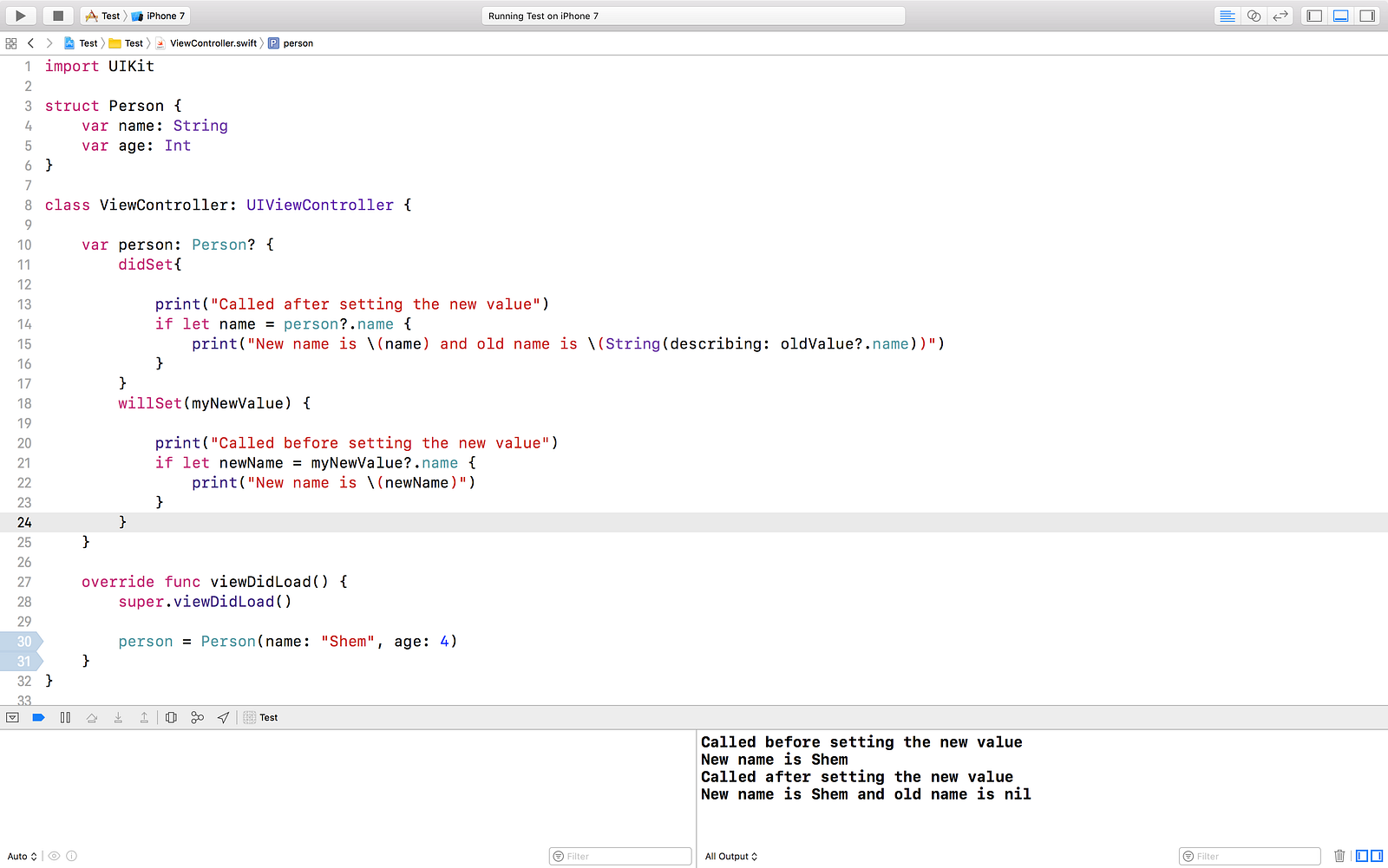Click line number 24 in the gutter
The image size is (1388, 868).
tap(24, 523)
